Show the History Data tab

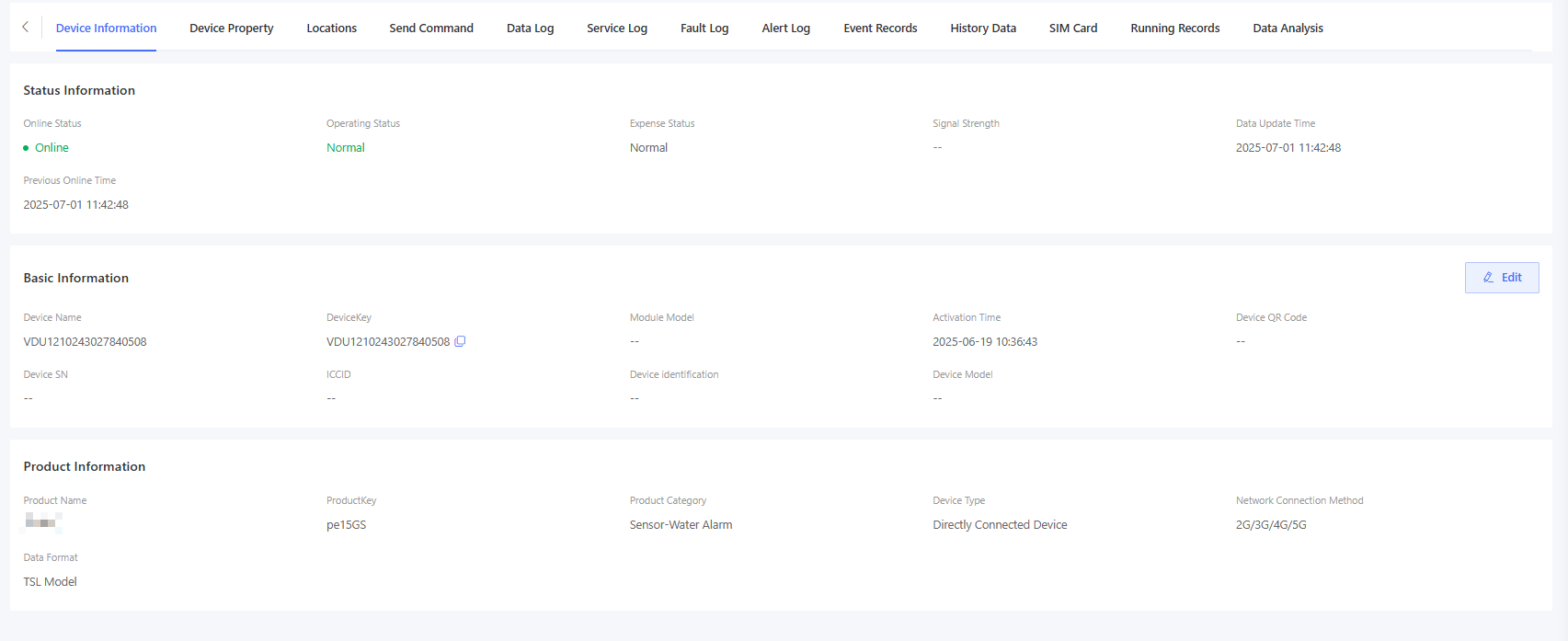[x=982, y=29]
